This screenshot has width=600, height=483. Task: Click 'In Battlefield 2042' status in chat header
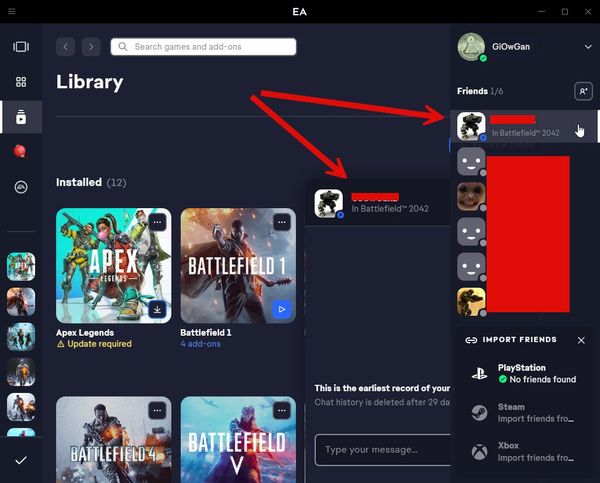point(390,209)
